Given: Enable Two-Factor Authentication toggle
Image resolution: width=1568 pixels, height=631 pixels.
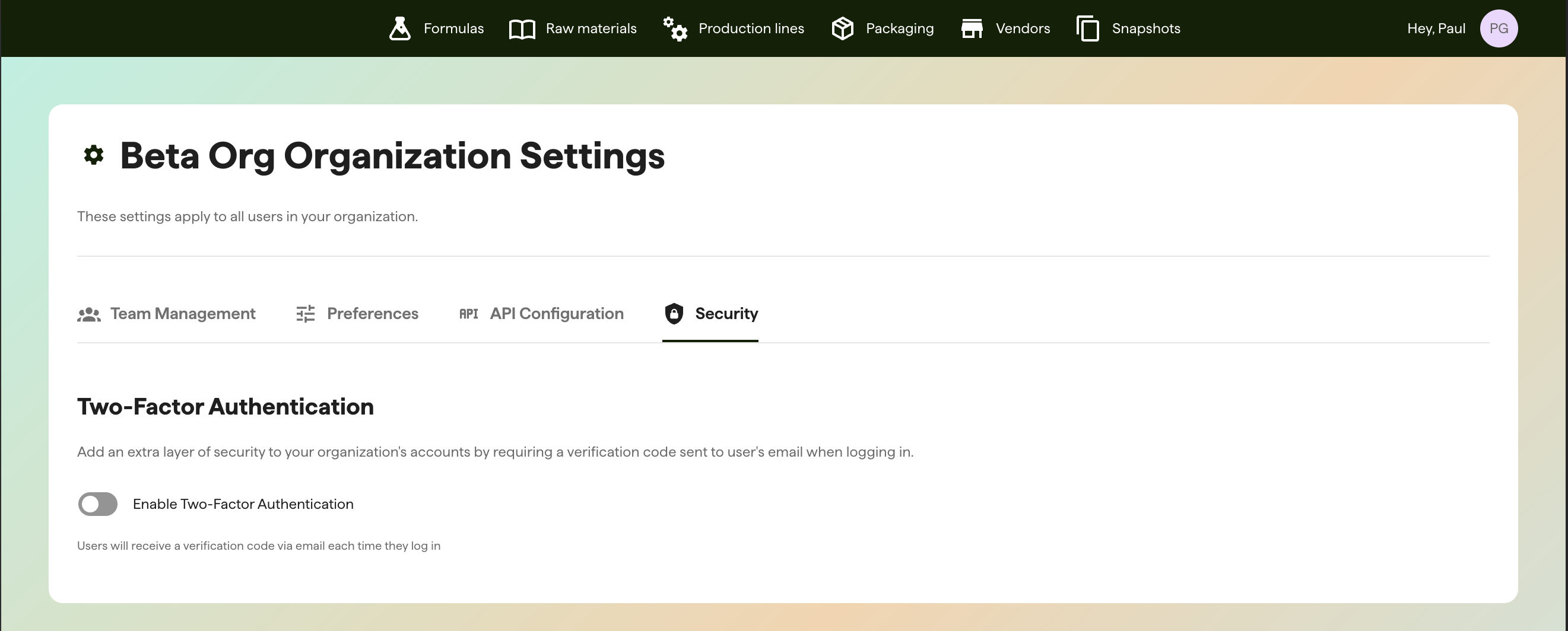Looking at the screenshot, I should tap(97, 504).
